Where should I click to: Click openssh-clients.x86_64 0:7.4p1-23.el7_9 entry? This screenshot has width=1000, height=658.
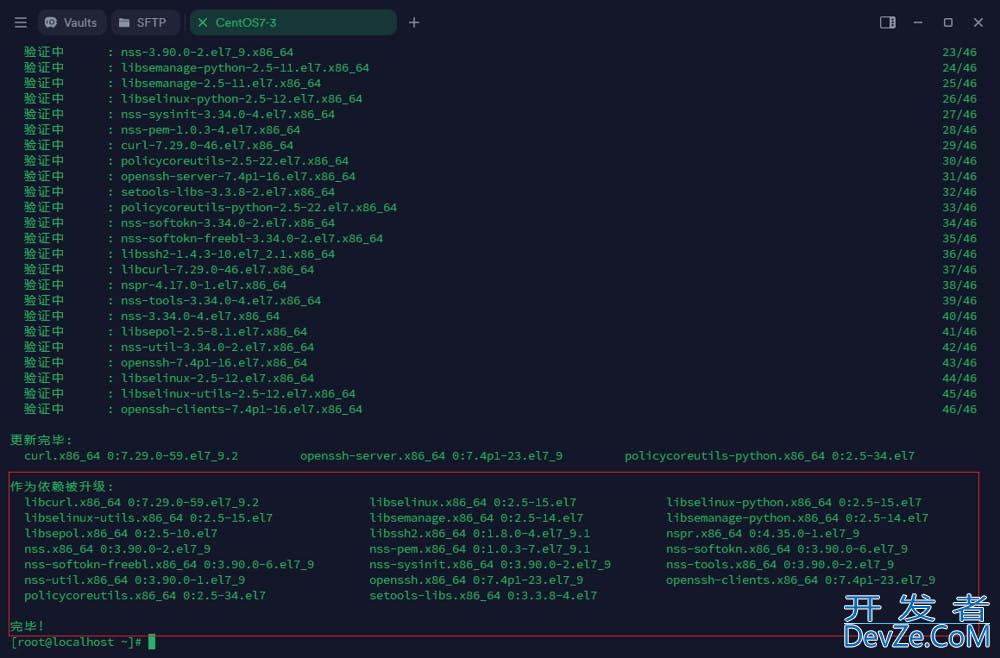tap(800, 580)
